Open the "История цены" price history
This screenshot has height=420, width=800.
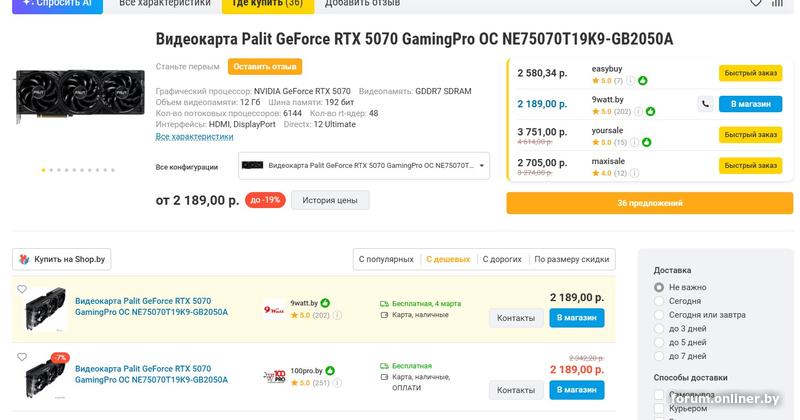(x=329, y=200)
